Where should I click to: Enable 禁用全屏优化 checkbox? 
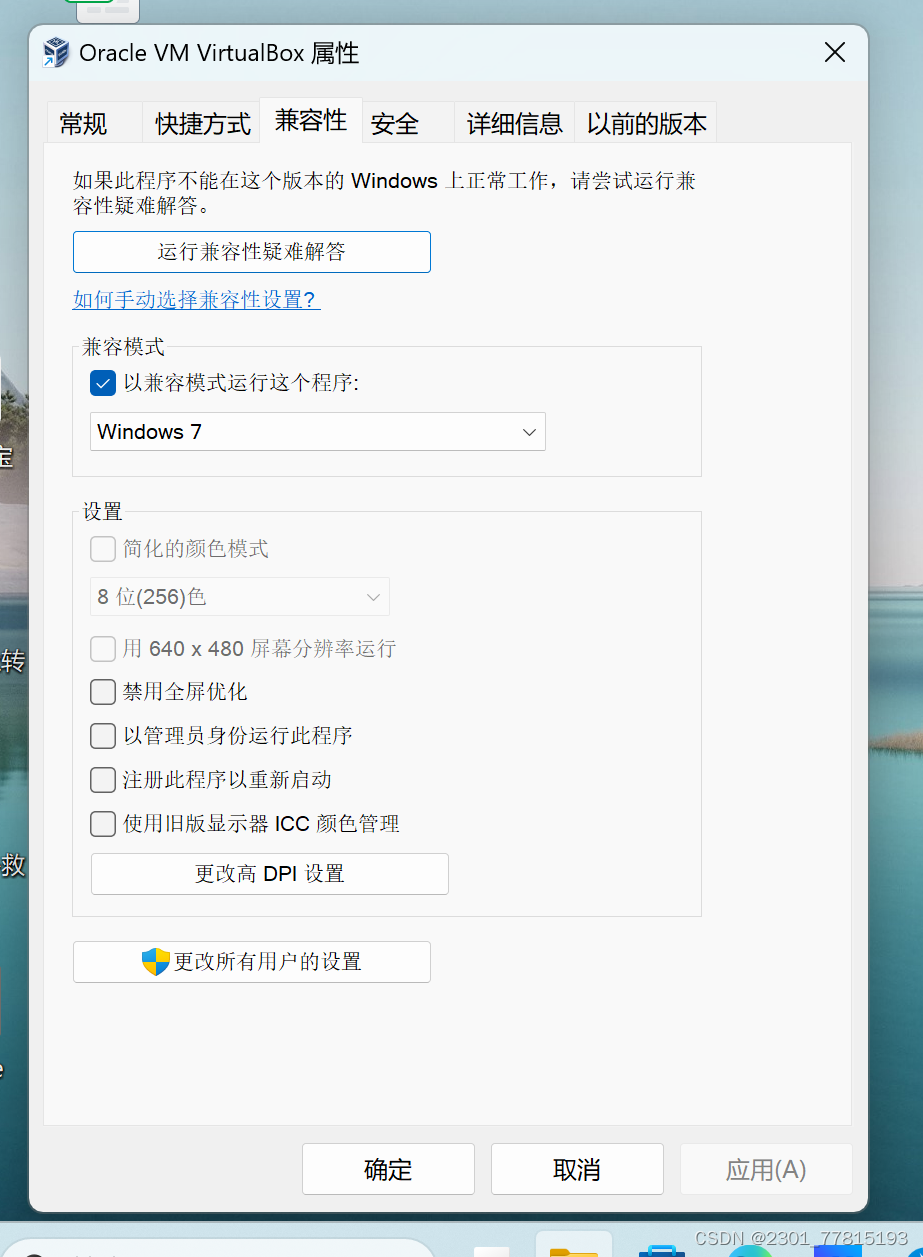pyautogui.click(x=103, y=692)
